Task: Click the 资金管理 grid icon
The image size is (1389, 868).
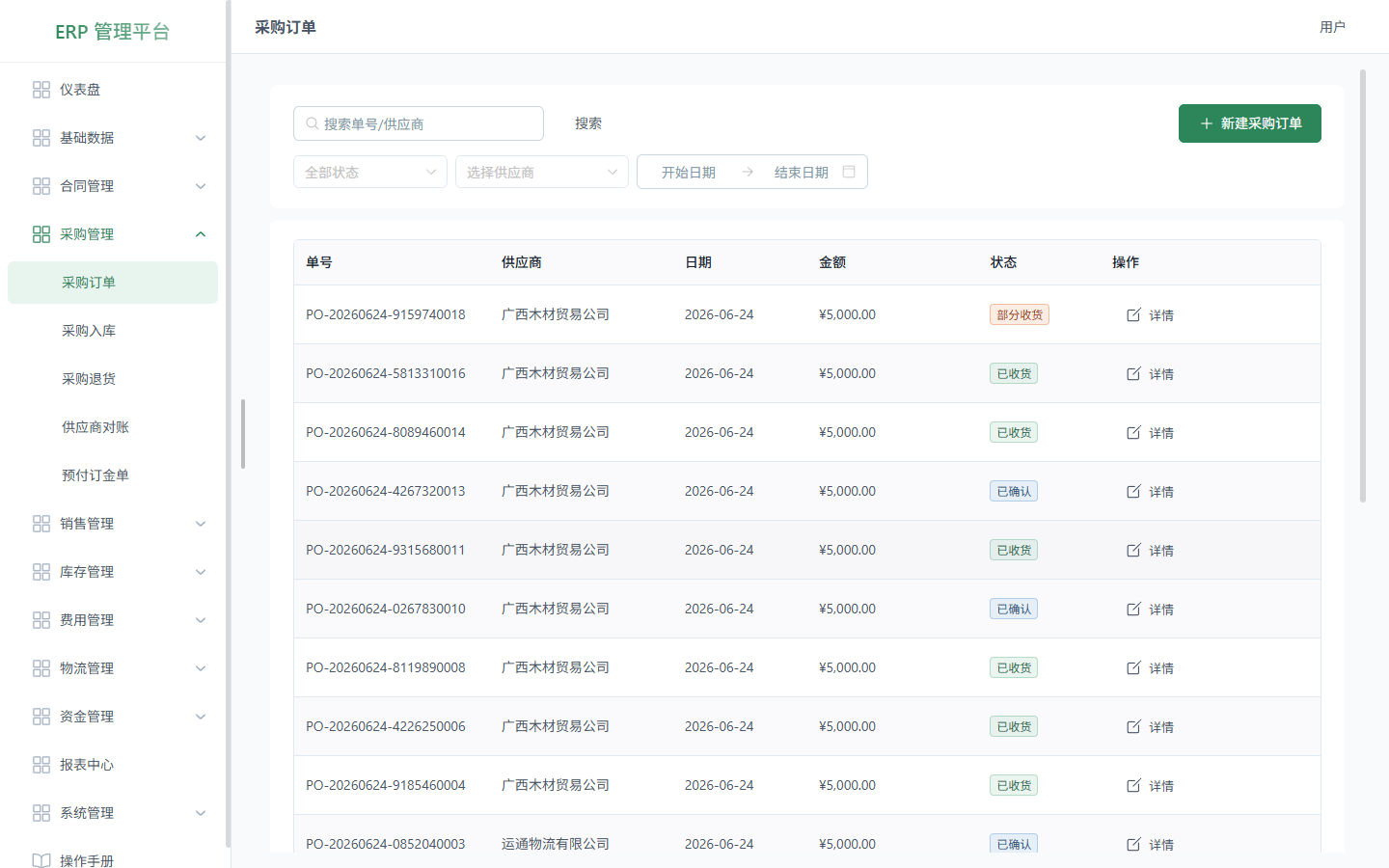Action: click(41, 717)
